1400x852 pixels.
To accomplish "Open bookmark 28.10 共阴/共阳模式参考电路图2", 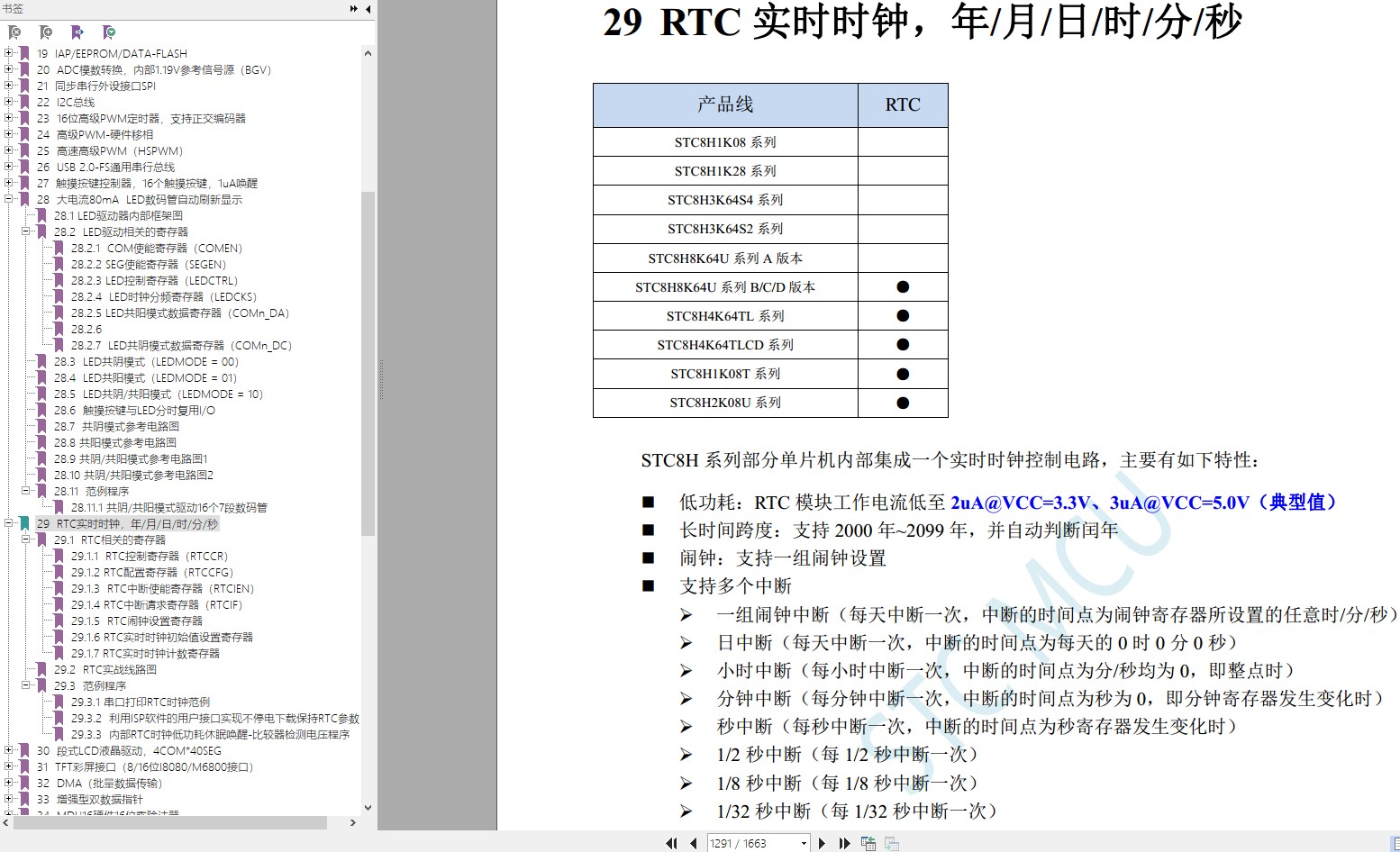I will tap(133, 475).
